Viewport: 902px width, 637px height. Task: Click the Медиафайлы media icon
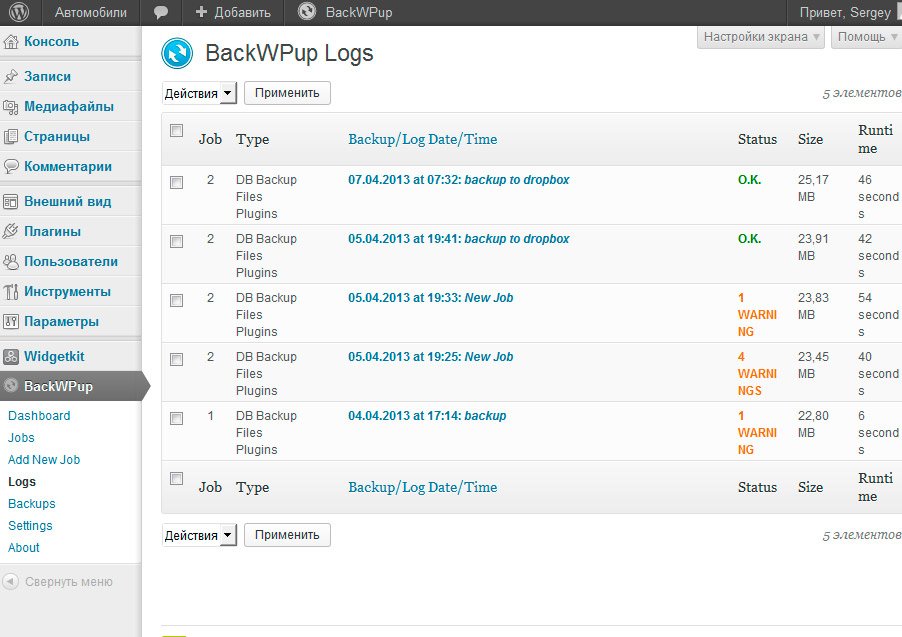click(10, 106)
